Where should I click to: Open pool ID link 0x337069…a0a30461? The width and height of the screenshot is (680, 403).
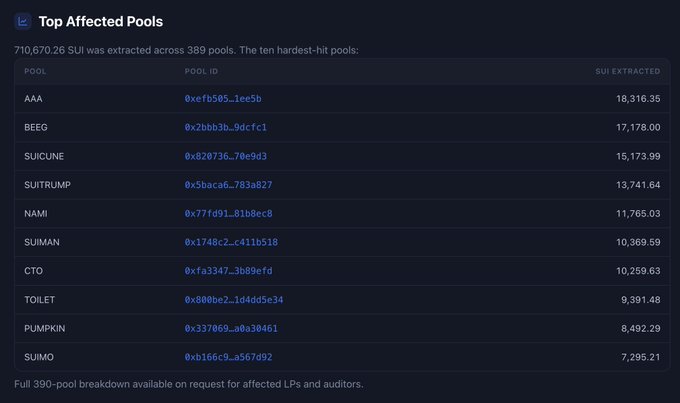(231, 328)
